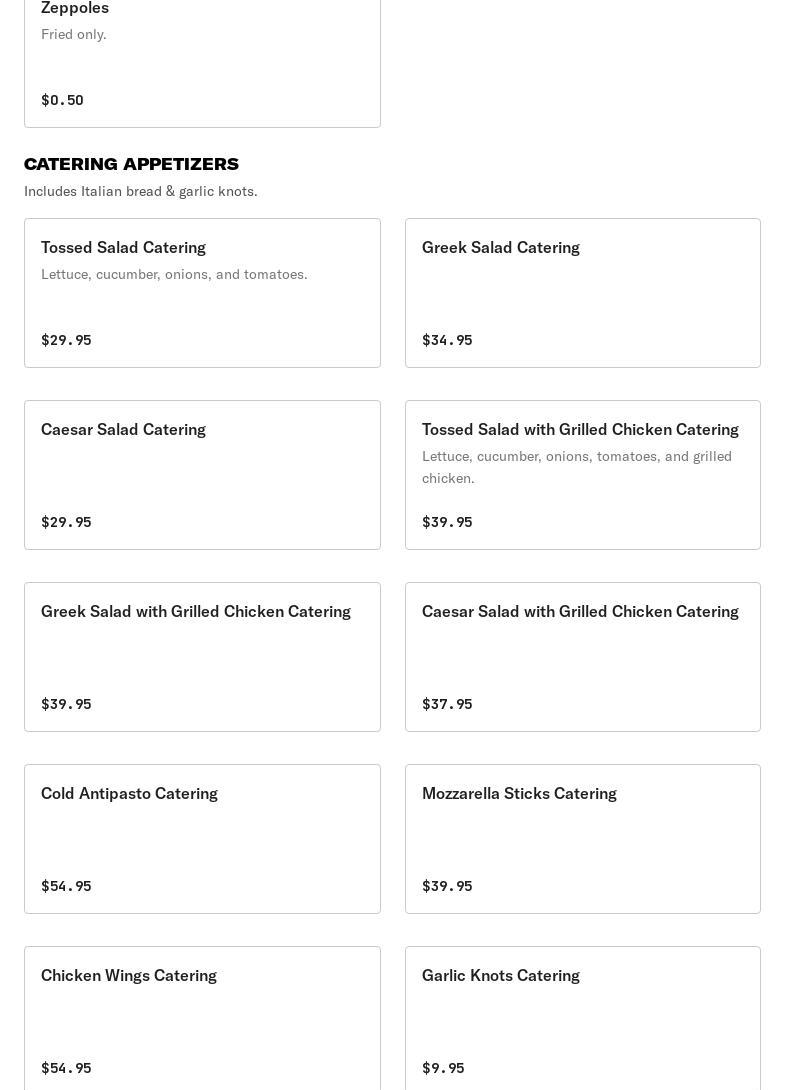Click the $34.95 Greek Salad price
The image size is (785, 1090).
[447, 340]
